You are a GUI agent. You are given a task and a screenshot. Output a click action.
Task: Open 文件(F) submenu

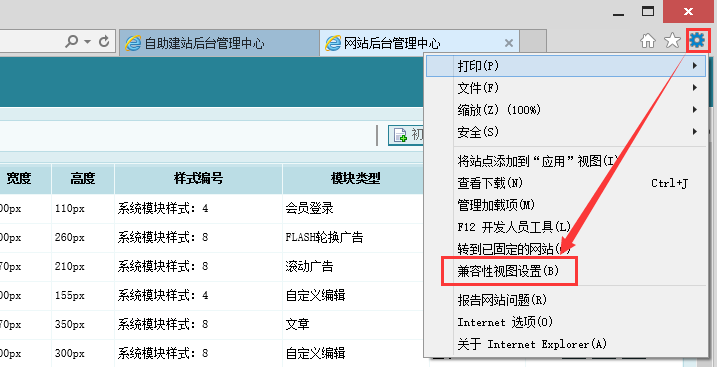point(566,87)
